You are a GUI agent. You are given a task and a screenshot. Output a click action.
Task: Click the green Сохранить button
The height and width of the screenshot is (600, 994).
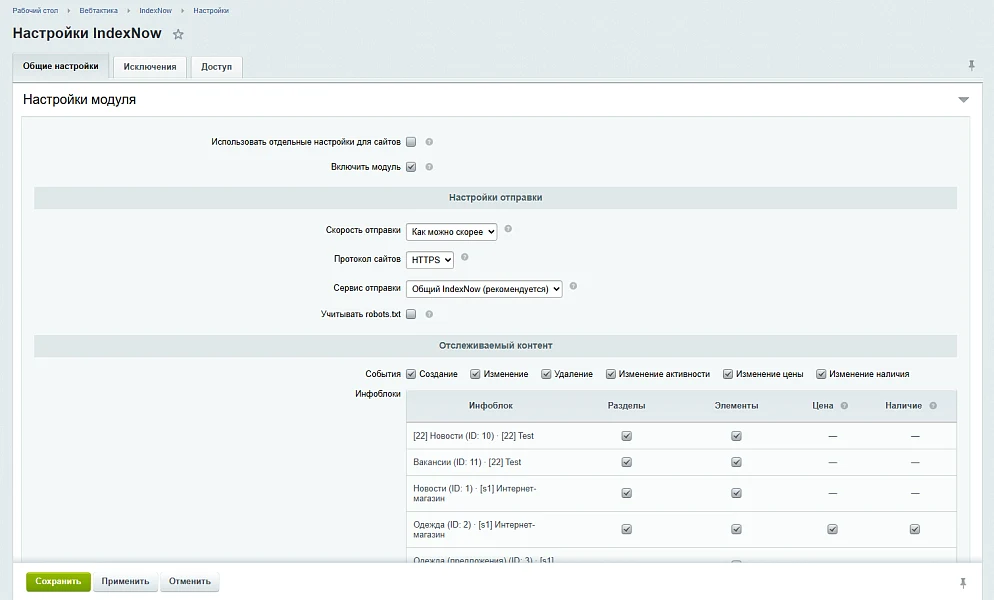pos(58,581)
